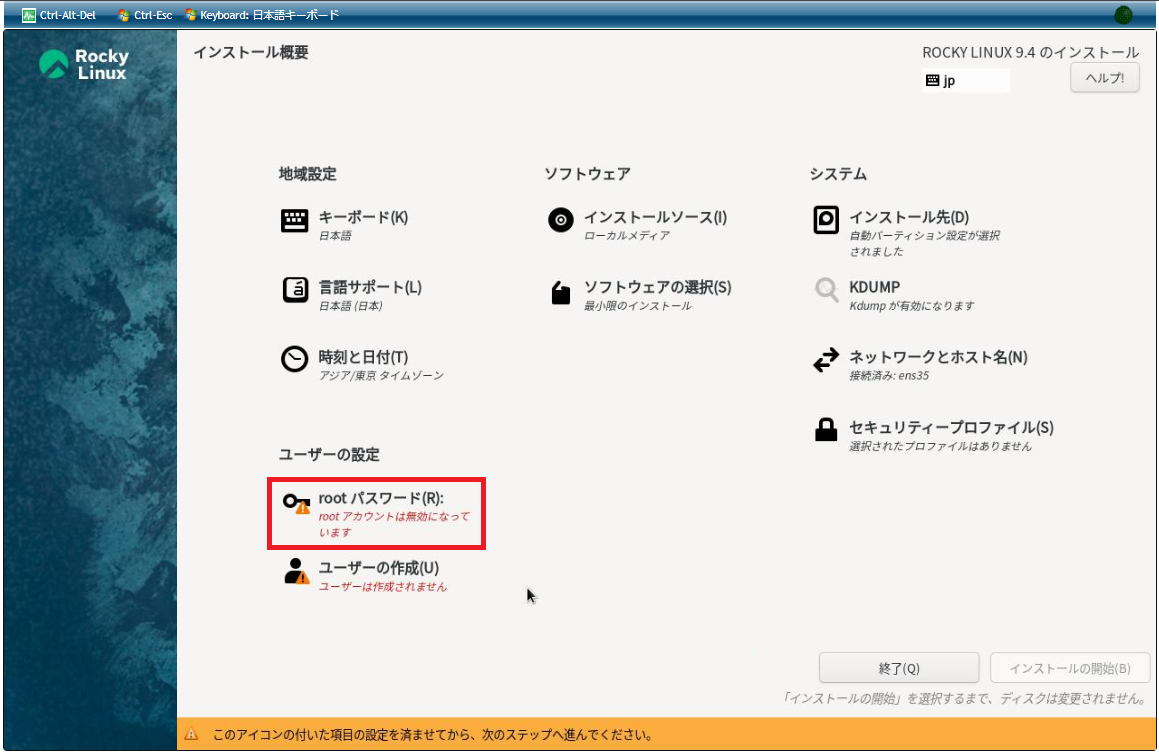Click the 終了(Q) quit button
The image size is (1159, 754).
point(898,668)
